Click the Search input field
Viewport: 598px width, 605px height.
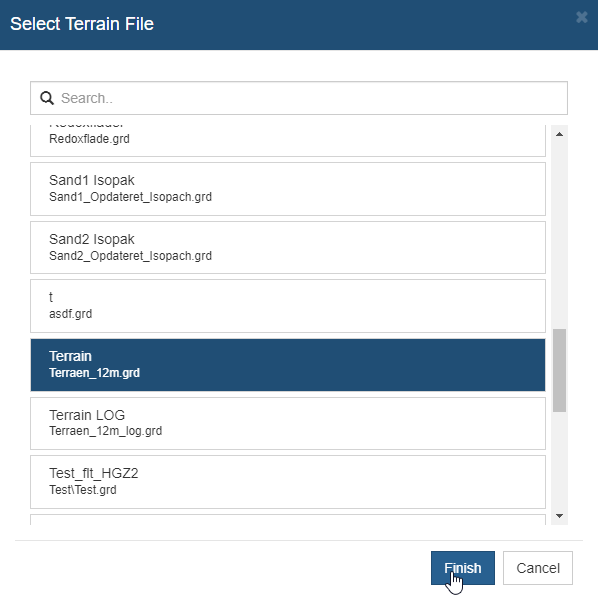click(x=299, y=98)
